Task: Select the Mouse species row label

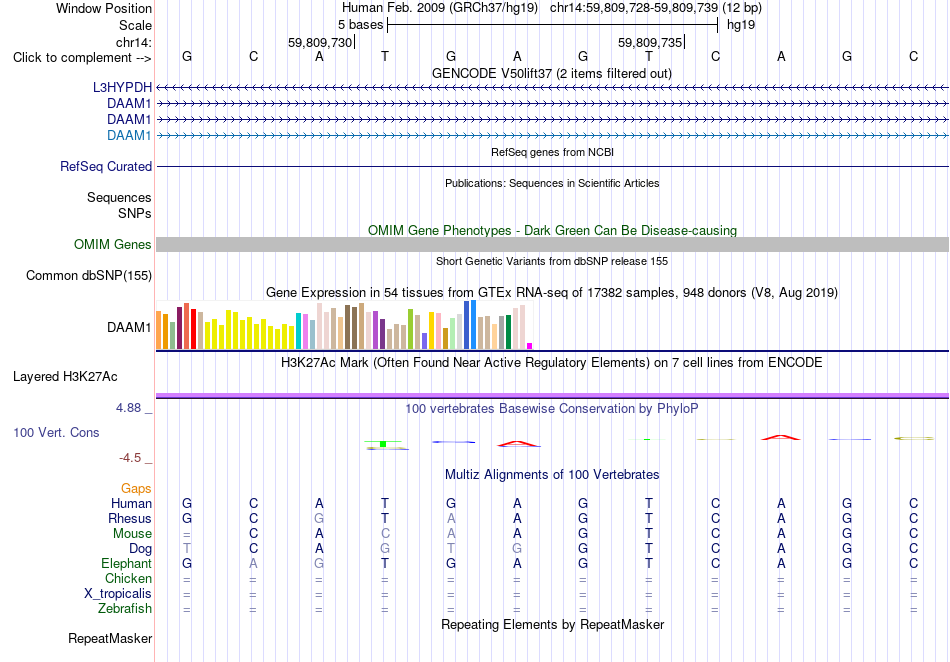Action: pos(132,534)
